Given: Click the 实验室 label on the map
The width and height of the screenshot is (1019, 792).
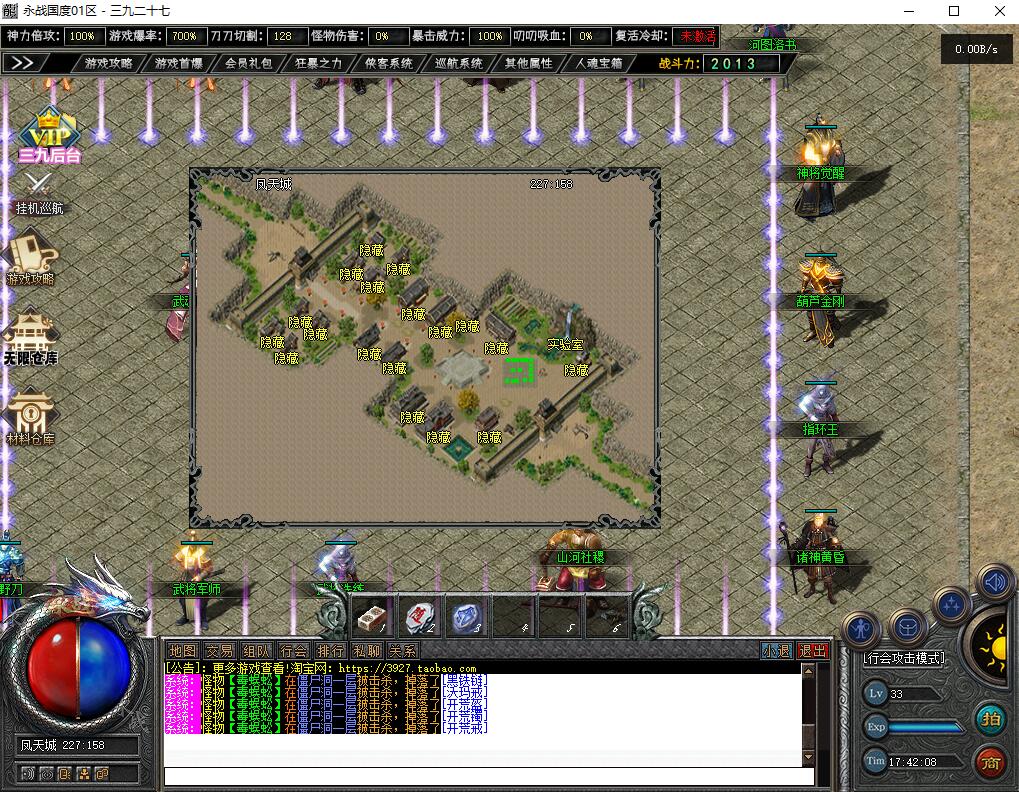Looking at the screenshot, I should coord(565,345).
